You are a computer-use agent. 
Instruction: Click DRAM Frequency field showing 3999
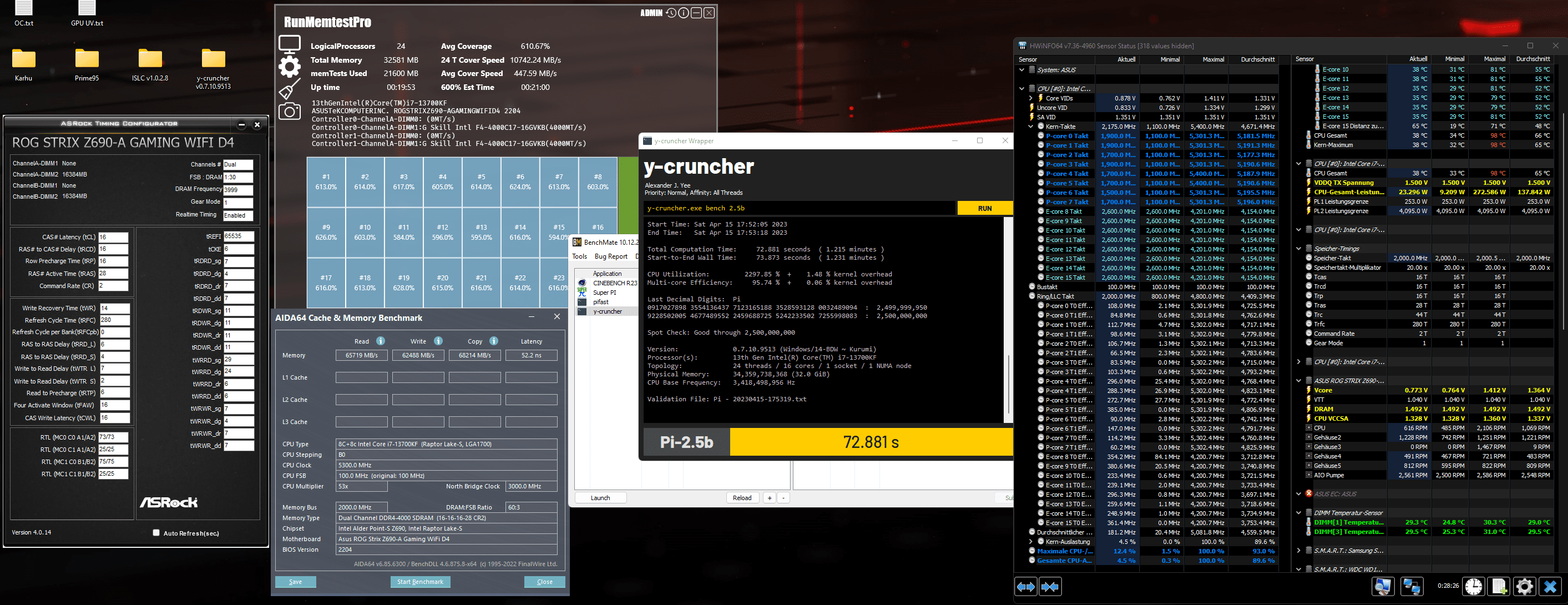(x=237, y=190)
